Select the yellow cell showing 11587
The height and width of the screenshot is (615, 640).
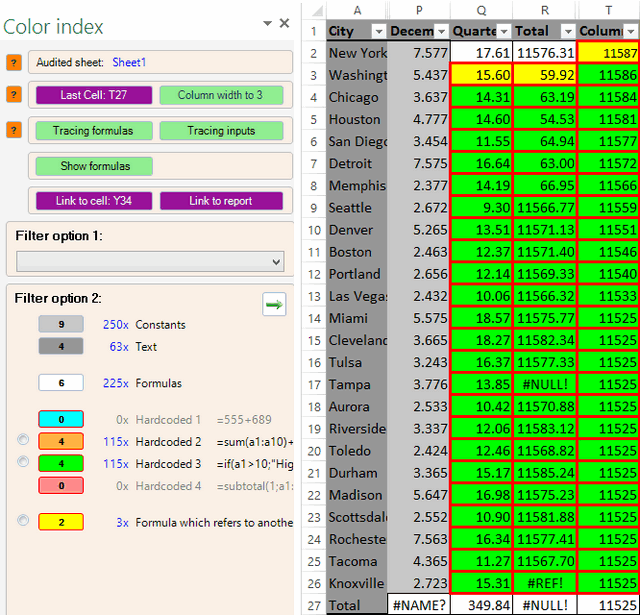(609, 53)
